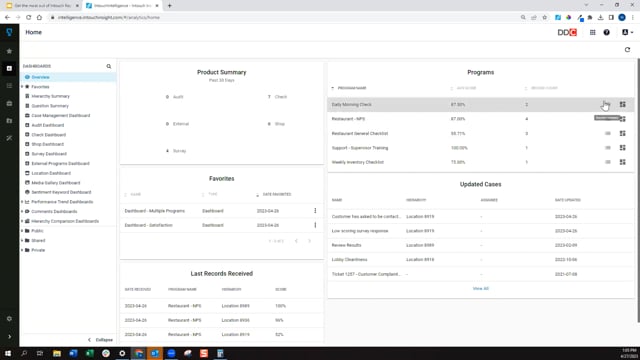Open the help question-mark icon

607,32
